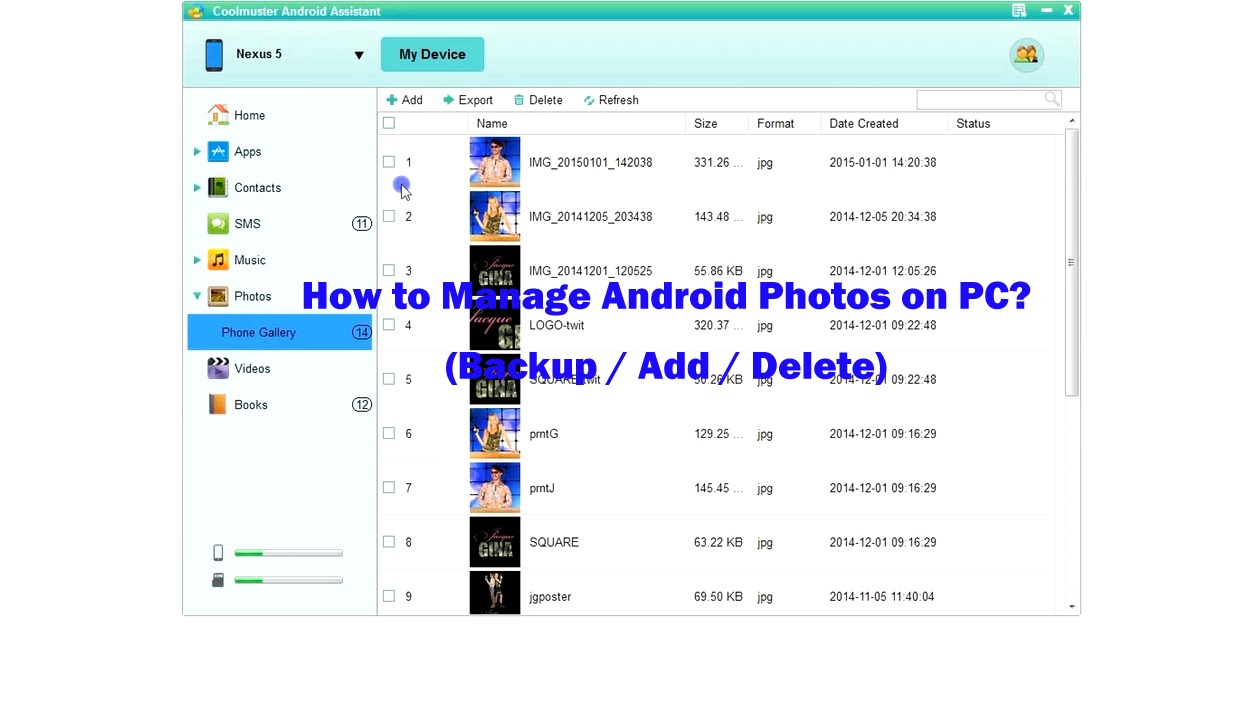This screenshot has width=1257, height=720.
Task: Click thumbnail of prntG
Action: click(495, 433)
